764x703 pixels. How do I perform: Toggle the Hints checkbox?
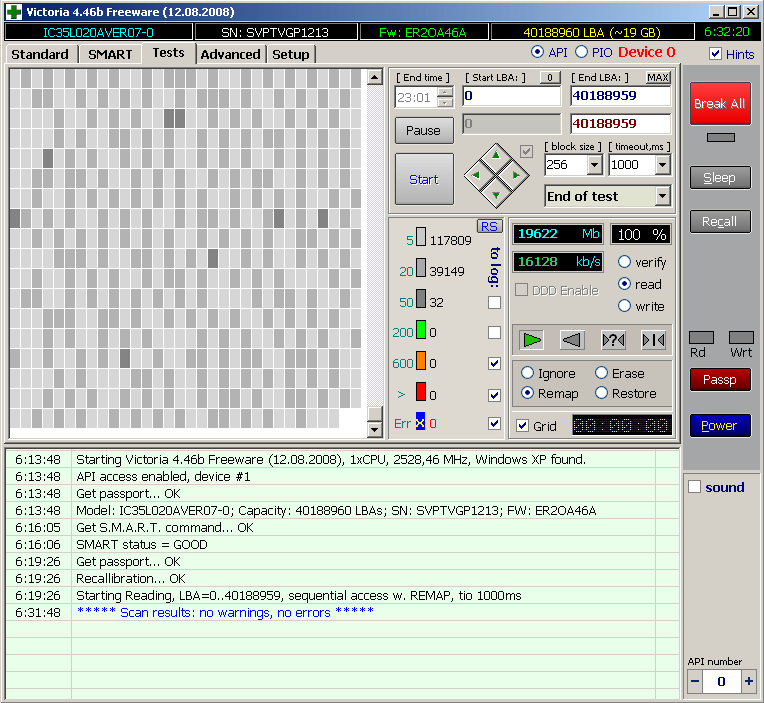(x=715, y=54)
